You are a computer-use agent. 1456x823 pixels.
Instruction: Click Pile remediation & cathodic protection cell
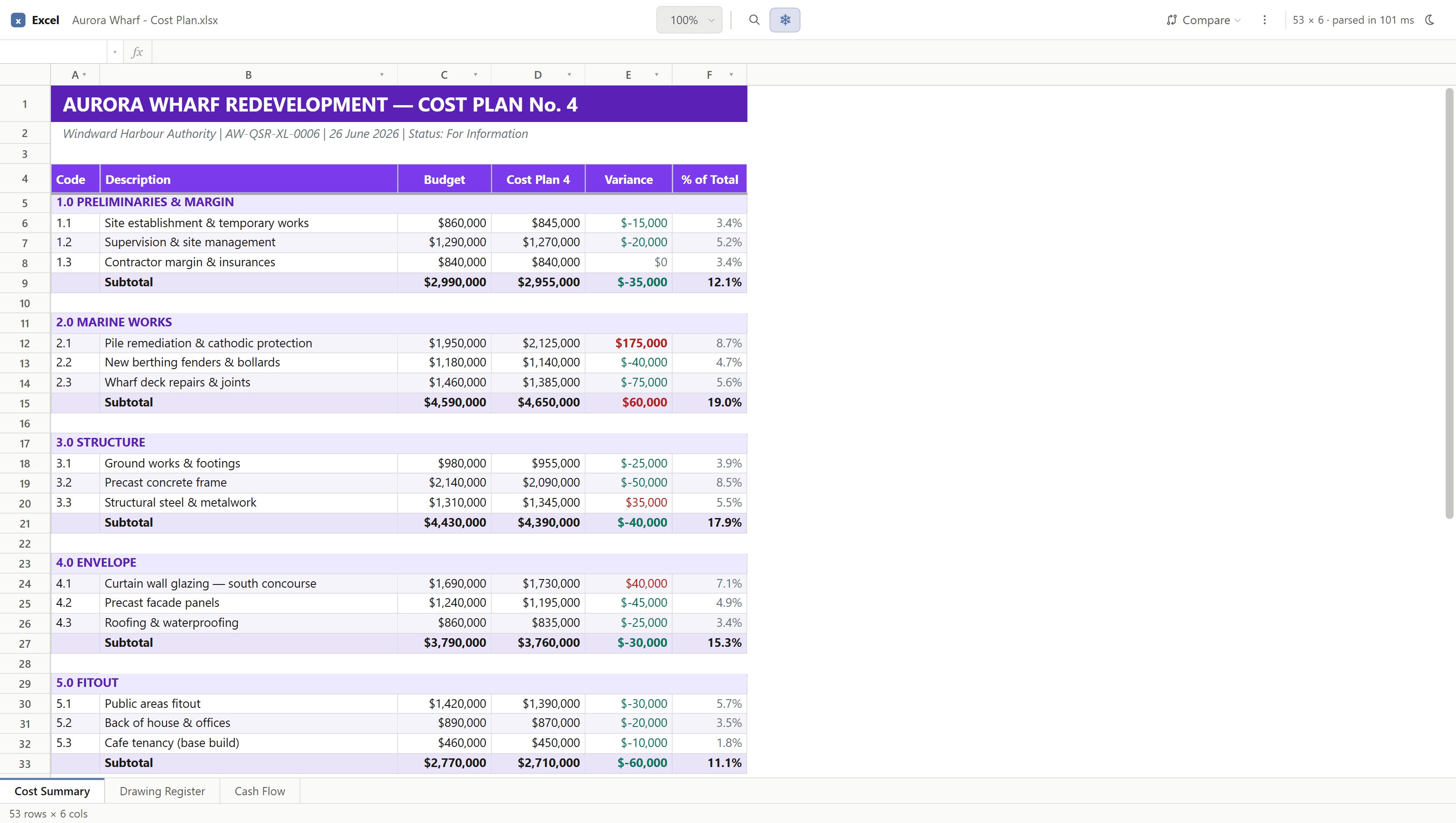tap(249, 343)
